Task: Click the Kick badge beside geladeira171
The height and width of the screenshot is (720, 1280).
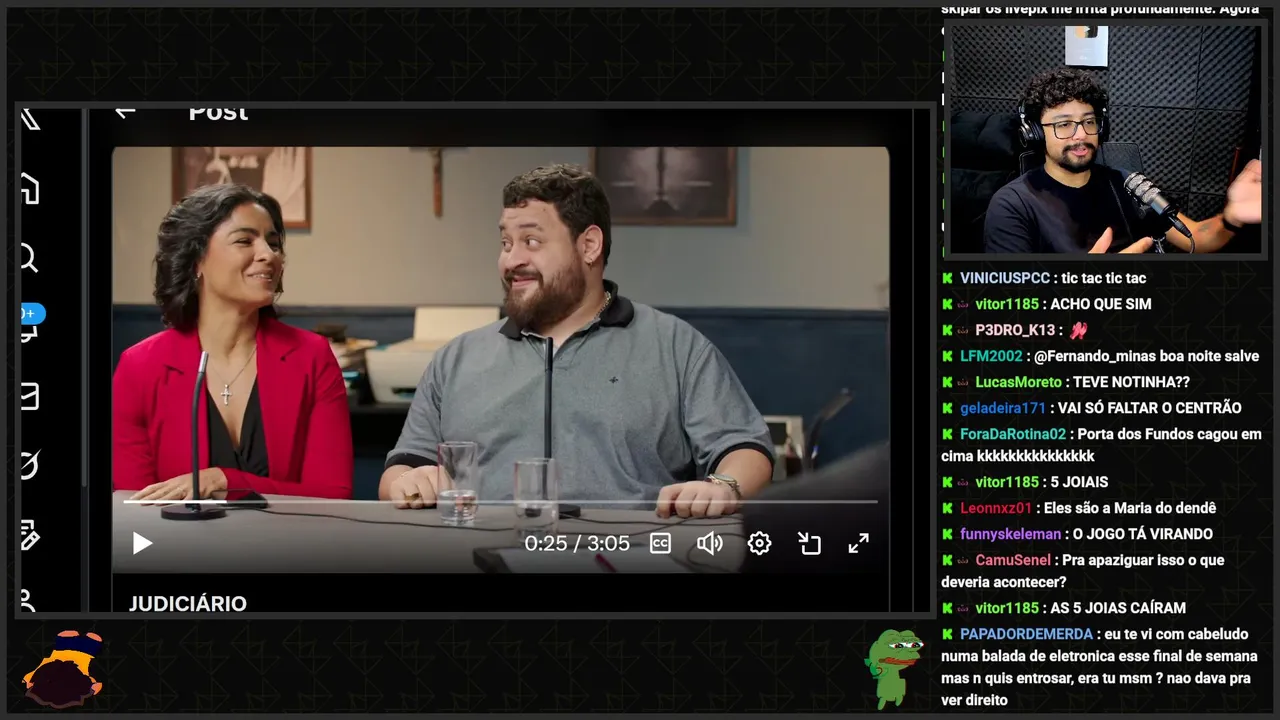Action: tap(947, 408)
